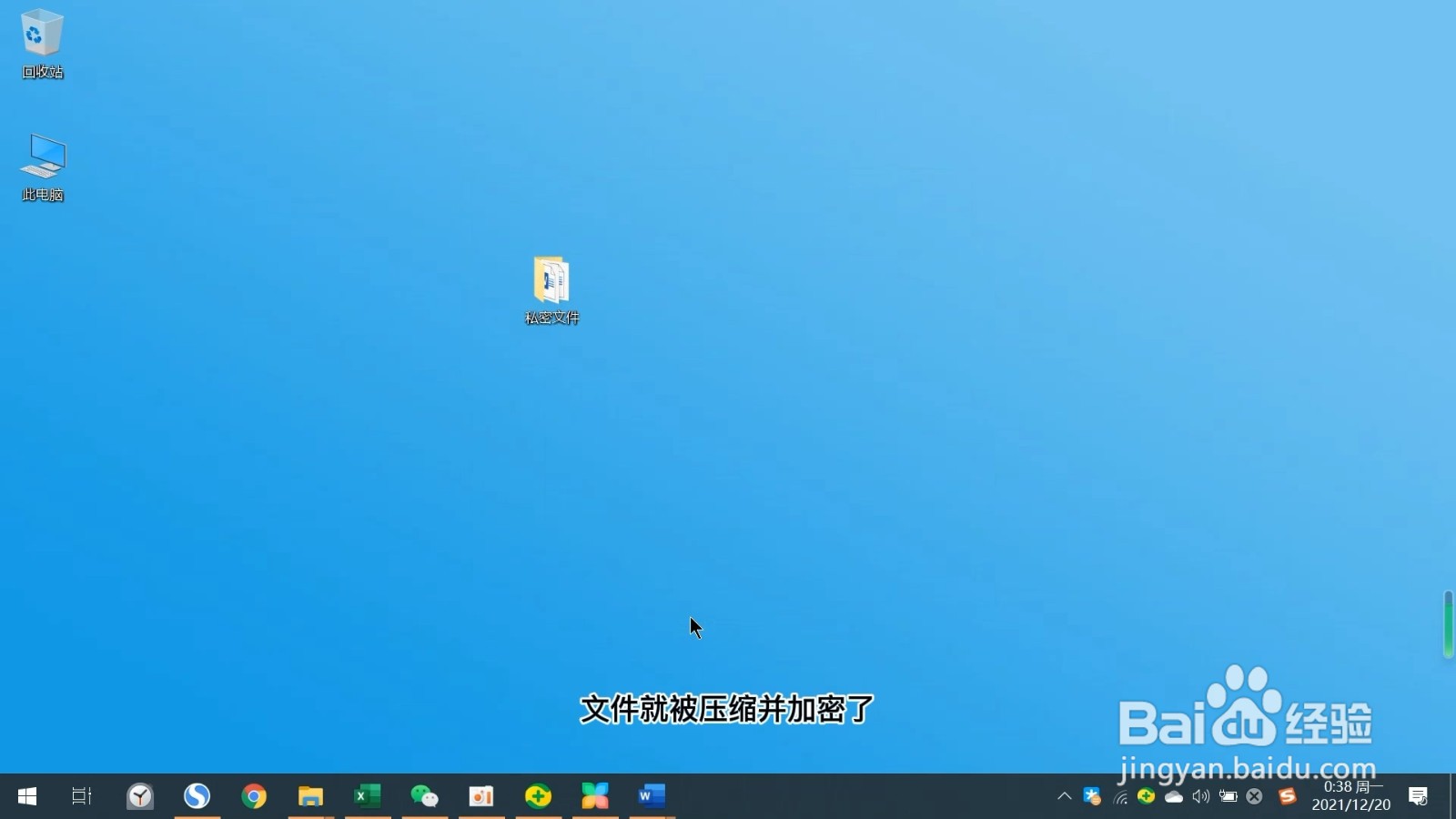Start Google Chrome from the taskbar
Screen dimensions: 1456x819
[x=254, y=796]
